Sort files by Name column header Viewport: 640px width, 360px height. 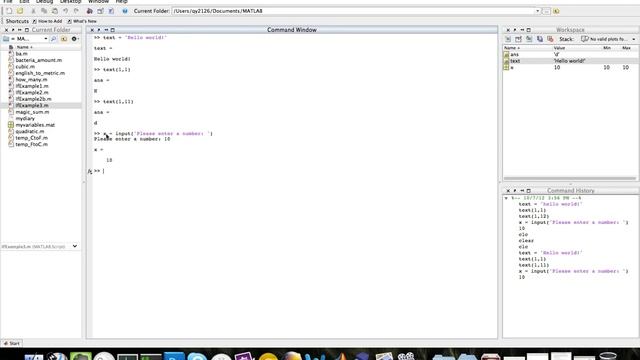click(x=24, y=47)
